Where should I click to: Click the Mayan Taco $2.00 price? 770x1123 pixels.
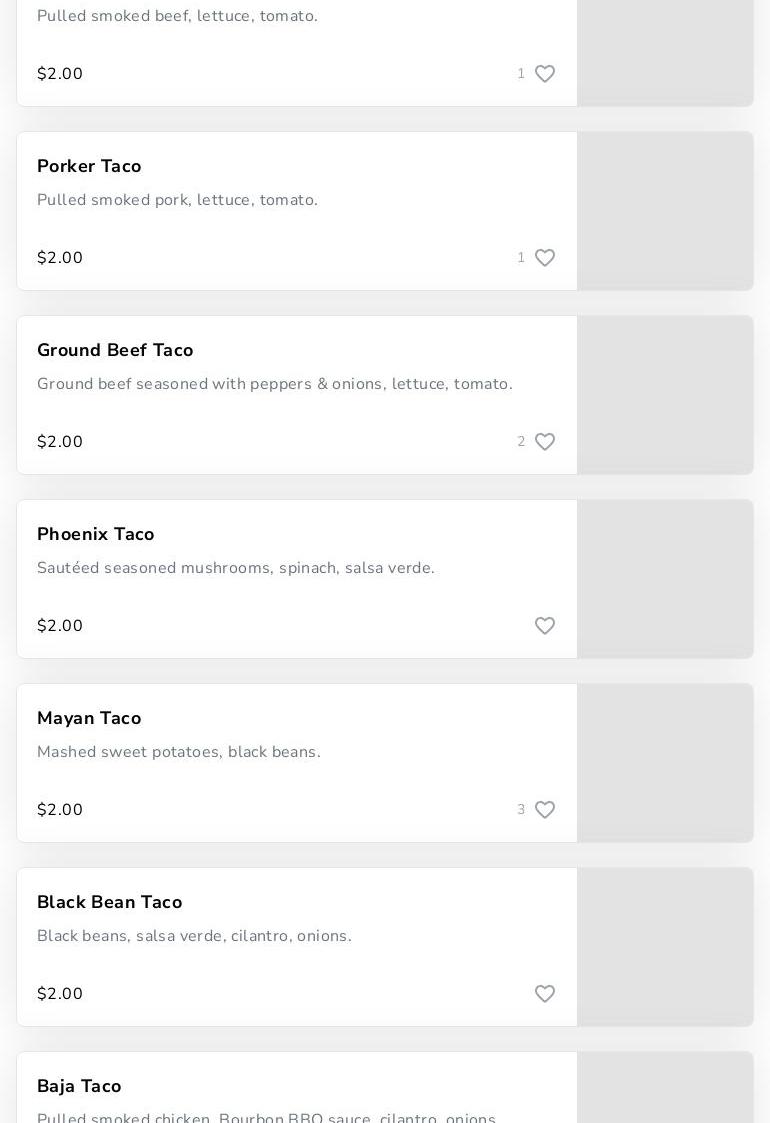[60, 810]
